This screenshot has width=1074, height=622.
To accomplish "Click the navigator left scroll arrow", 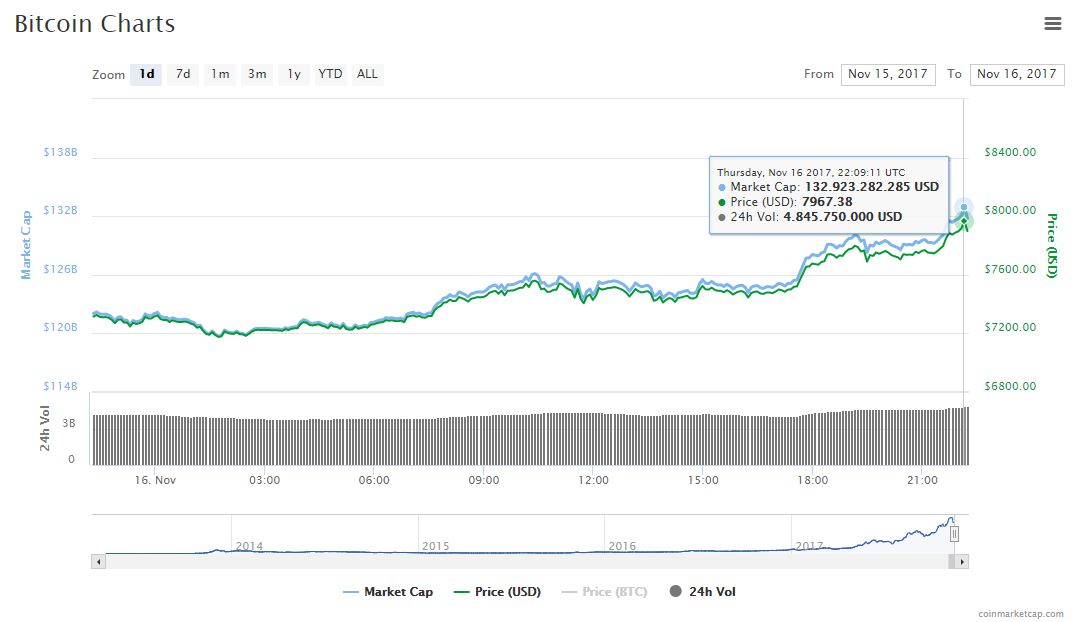I will point(99,562).
